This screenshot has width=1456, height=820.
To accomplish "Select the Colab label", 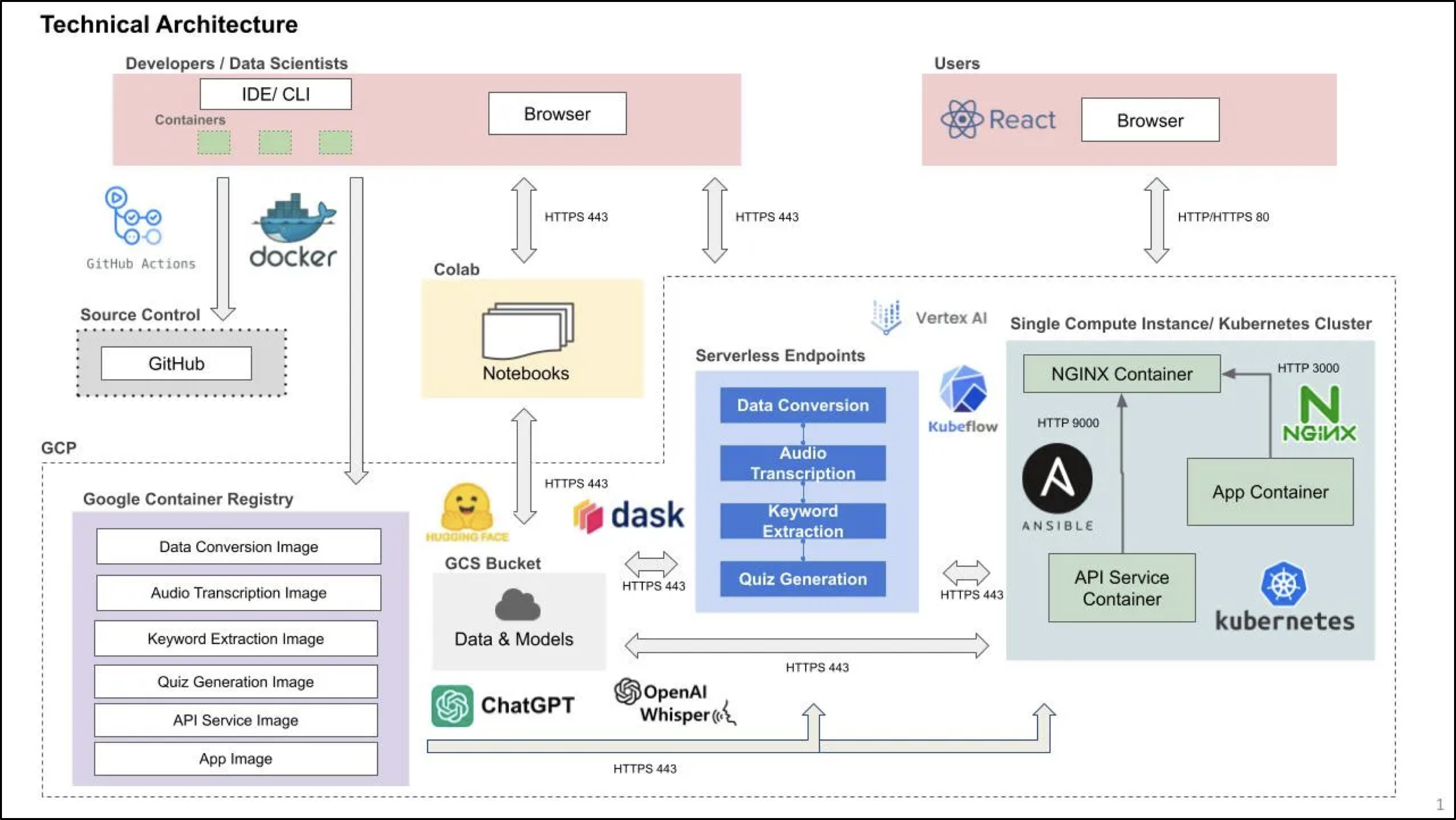I will point(456,269).
